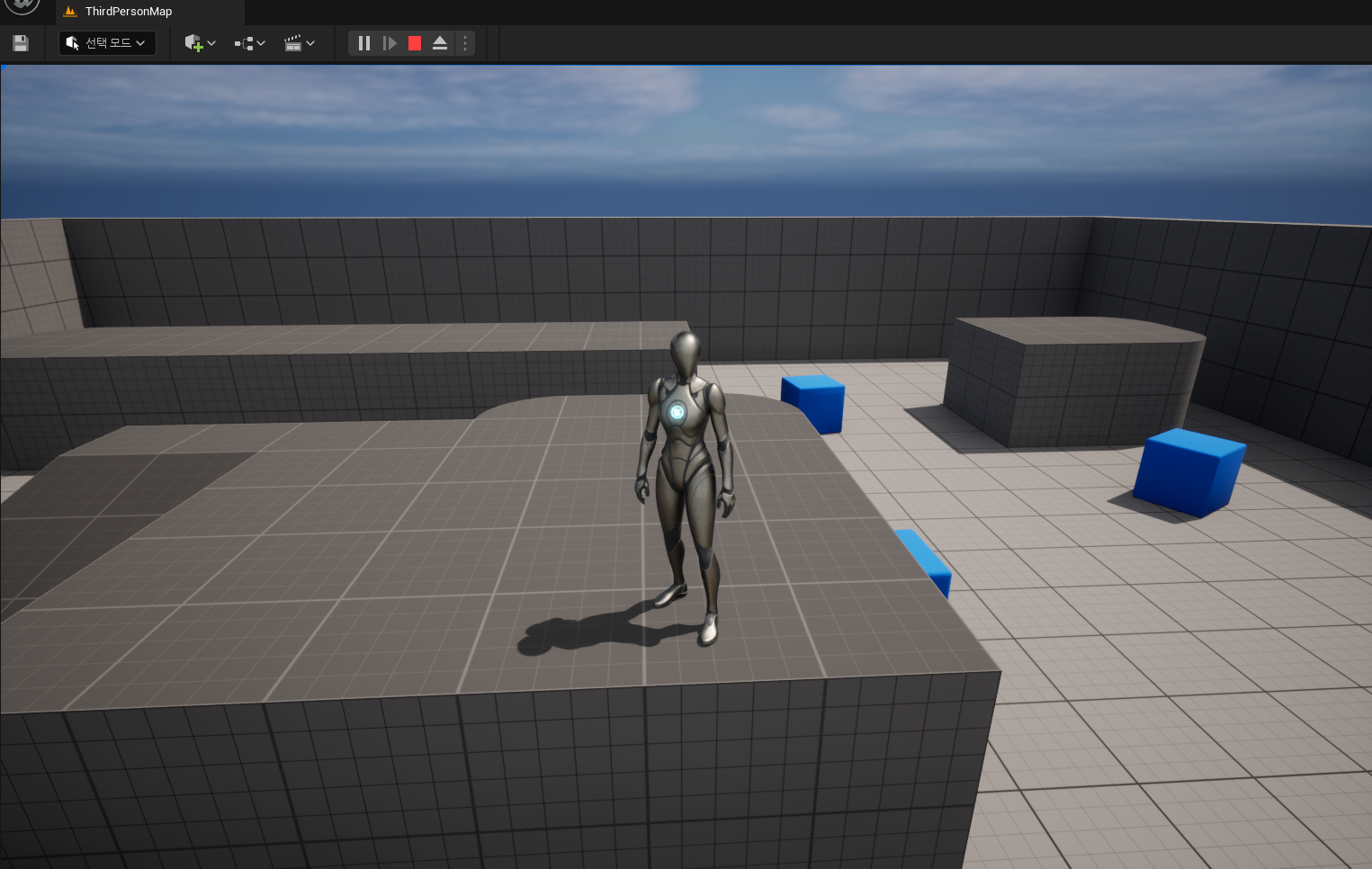Pause the running play session
Screen dimensions: 1372x869
364,43
